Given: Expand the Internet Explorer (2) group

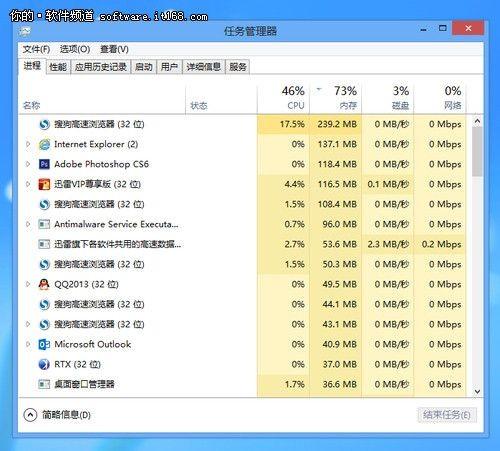Looking at the screenshot, I should 28,144.
